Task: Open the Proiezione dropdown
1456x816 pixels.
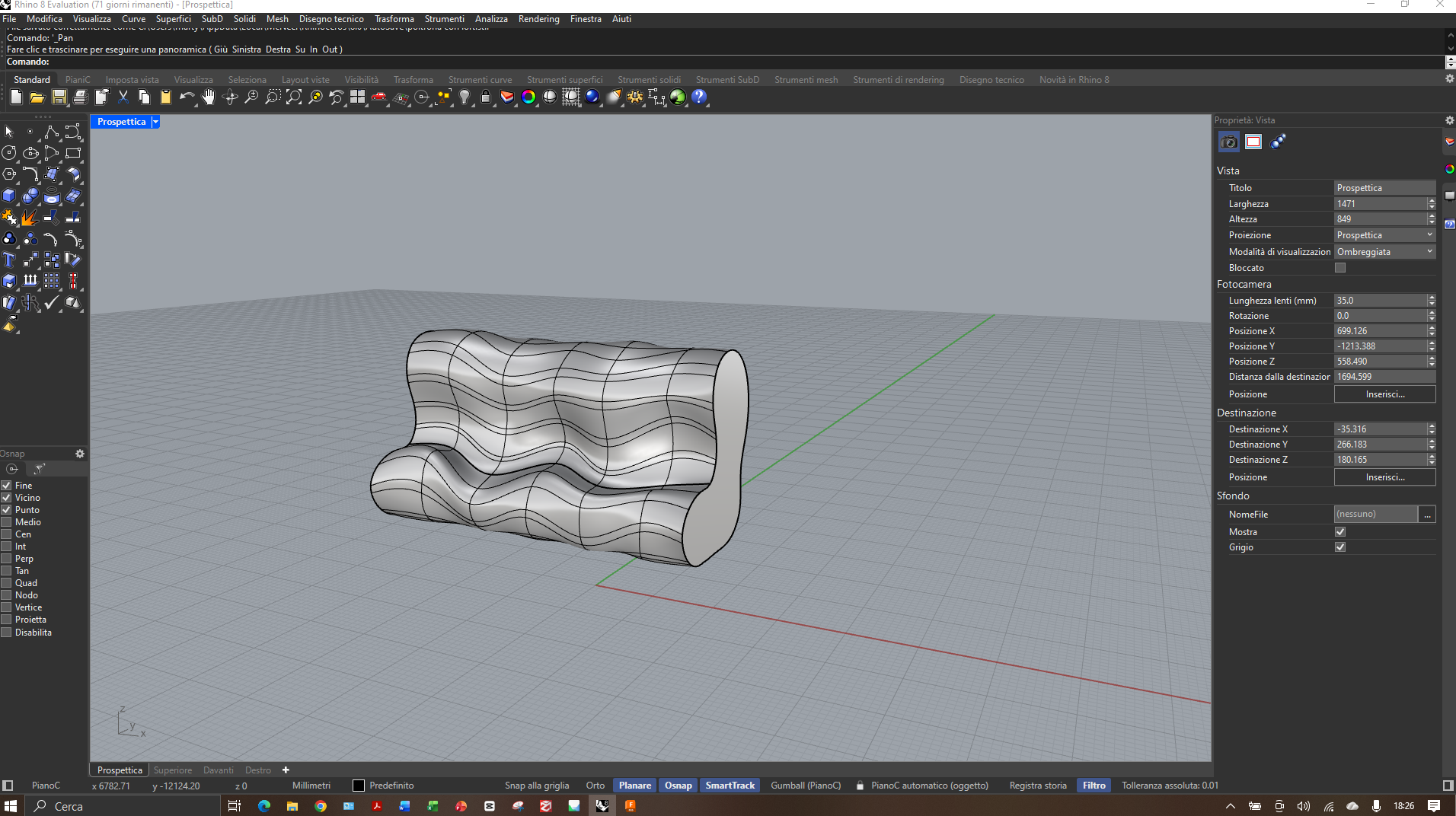Action: click(1384, 235)
